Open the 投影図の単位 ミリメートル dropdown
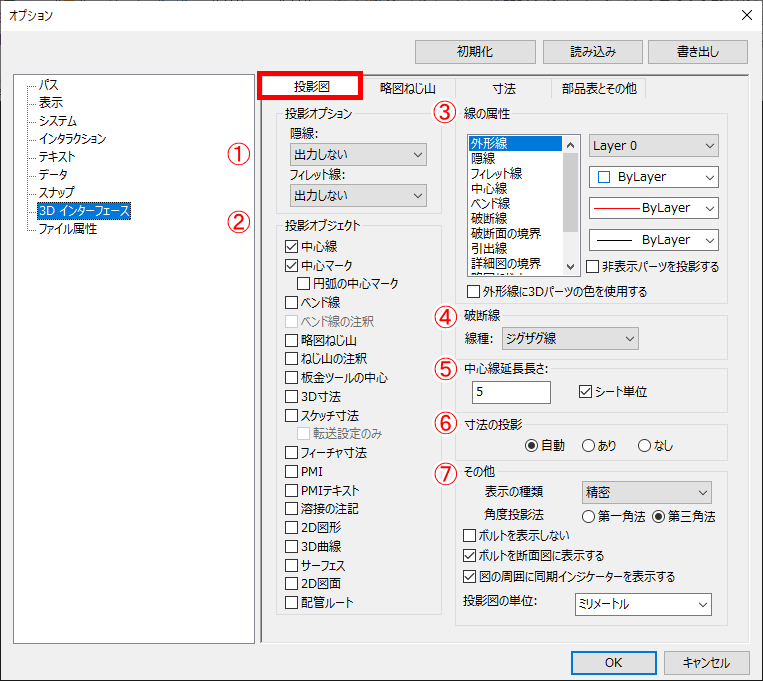This screenshot has height=681, width=763. tap(642, 604)
